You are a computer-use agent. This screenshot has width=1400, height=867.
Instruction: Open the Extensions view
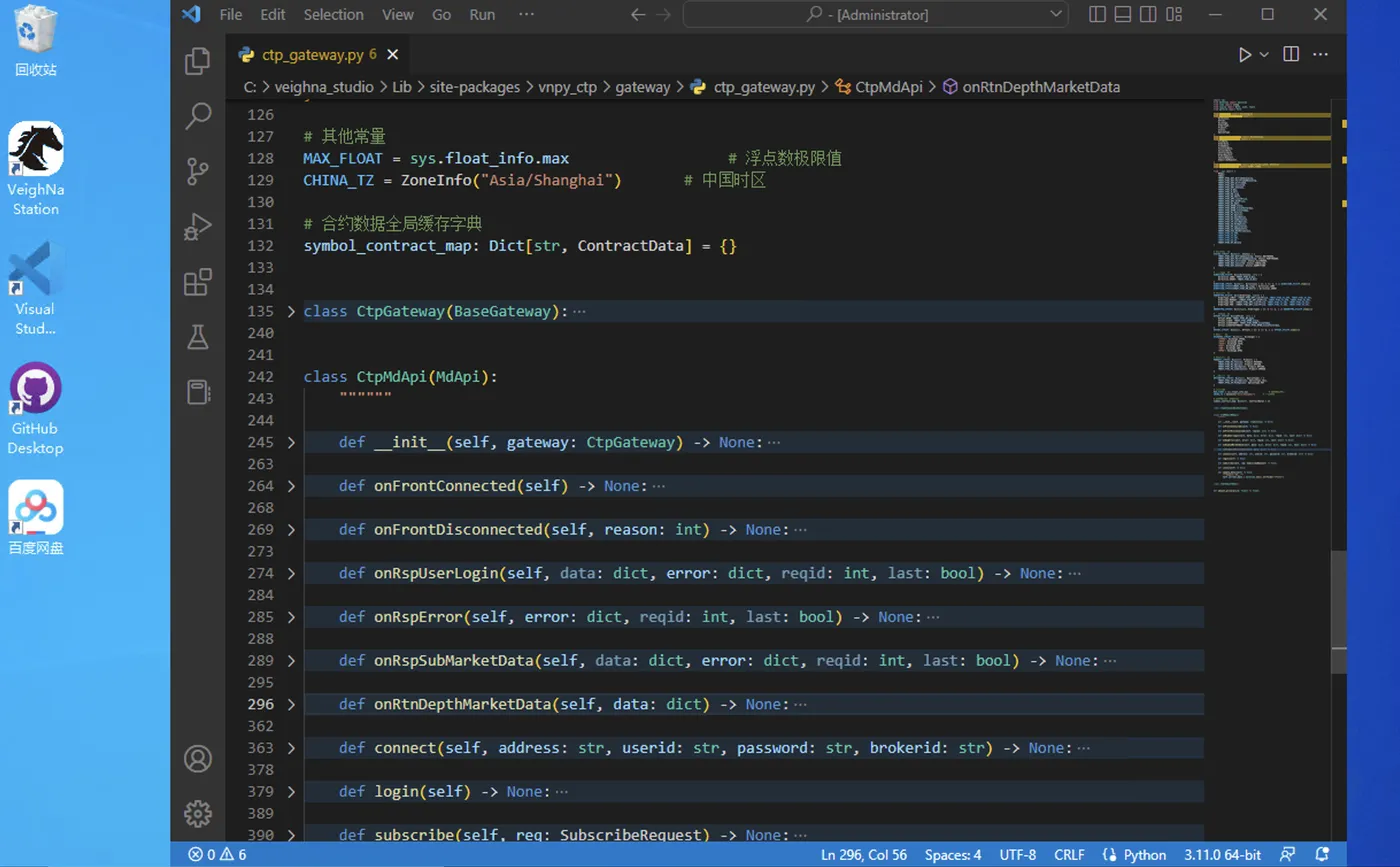tap(198, 282)
